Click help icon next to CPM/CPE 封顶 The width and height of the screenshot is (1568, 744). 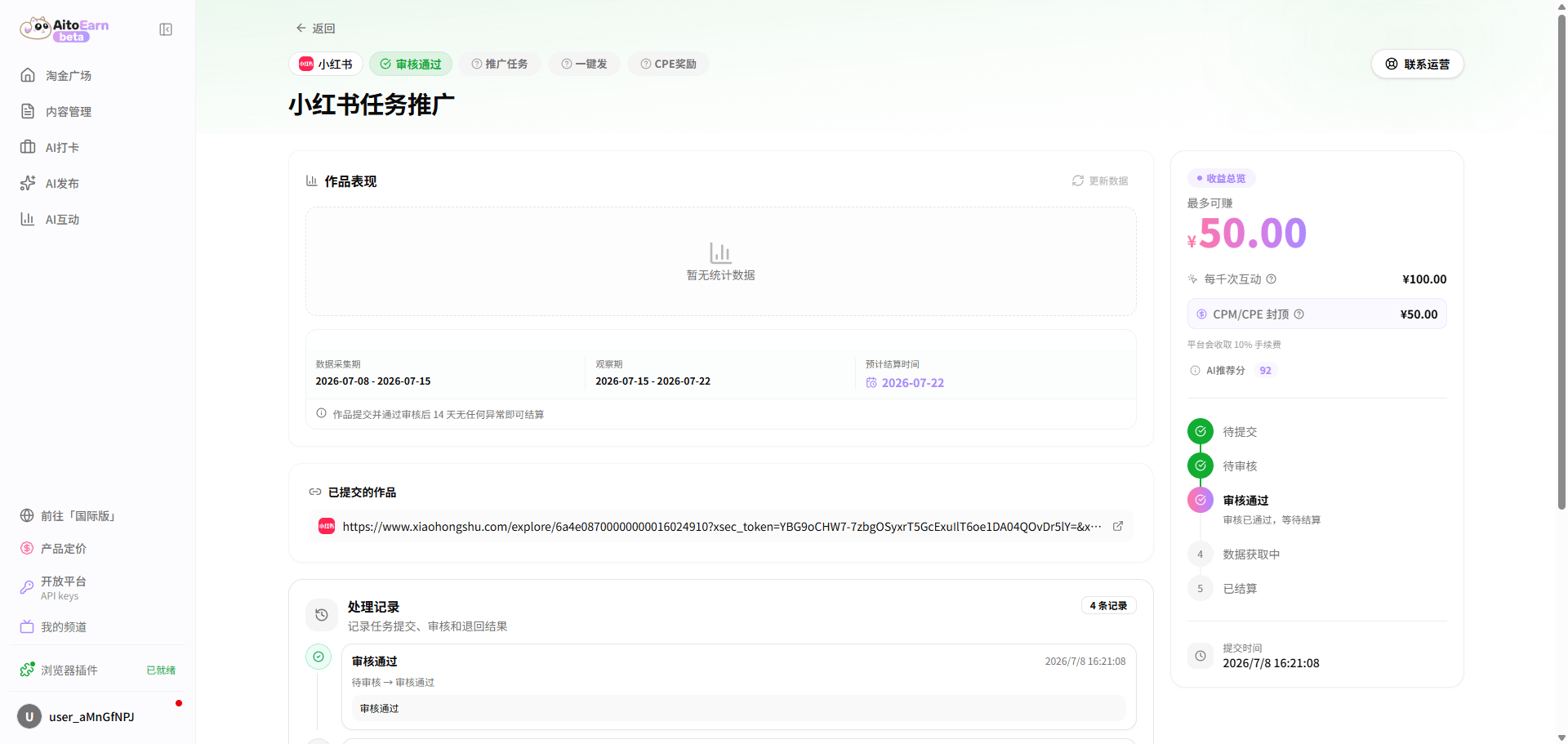coord(1299,314)
